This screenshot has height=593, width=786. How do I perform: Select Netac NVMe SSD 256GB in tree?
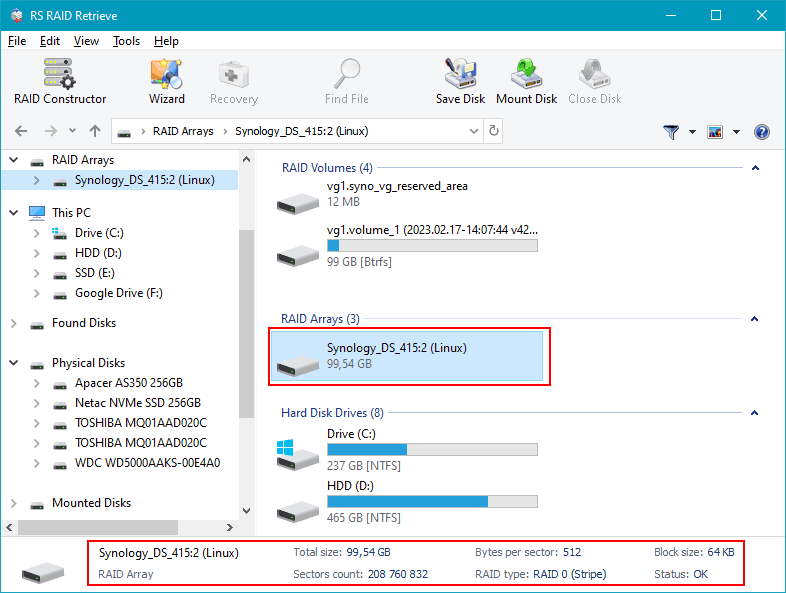pyautogui.click(x=138, y=403)
